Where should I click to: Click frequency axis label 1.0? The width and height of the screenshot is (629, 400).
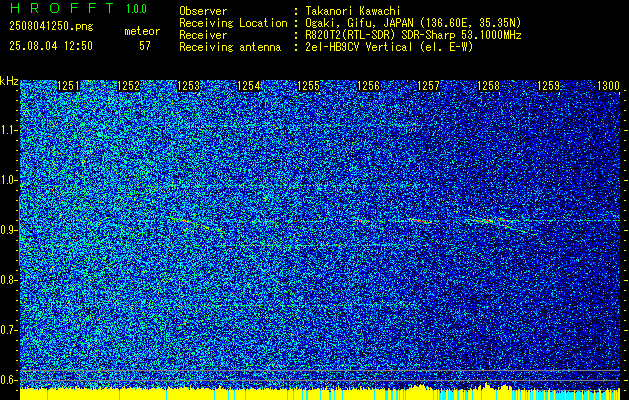pyautogui.click(x=9, y=181)
